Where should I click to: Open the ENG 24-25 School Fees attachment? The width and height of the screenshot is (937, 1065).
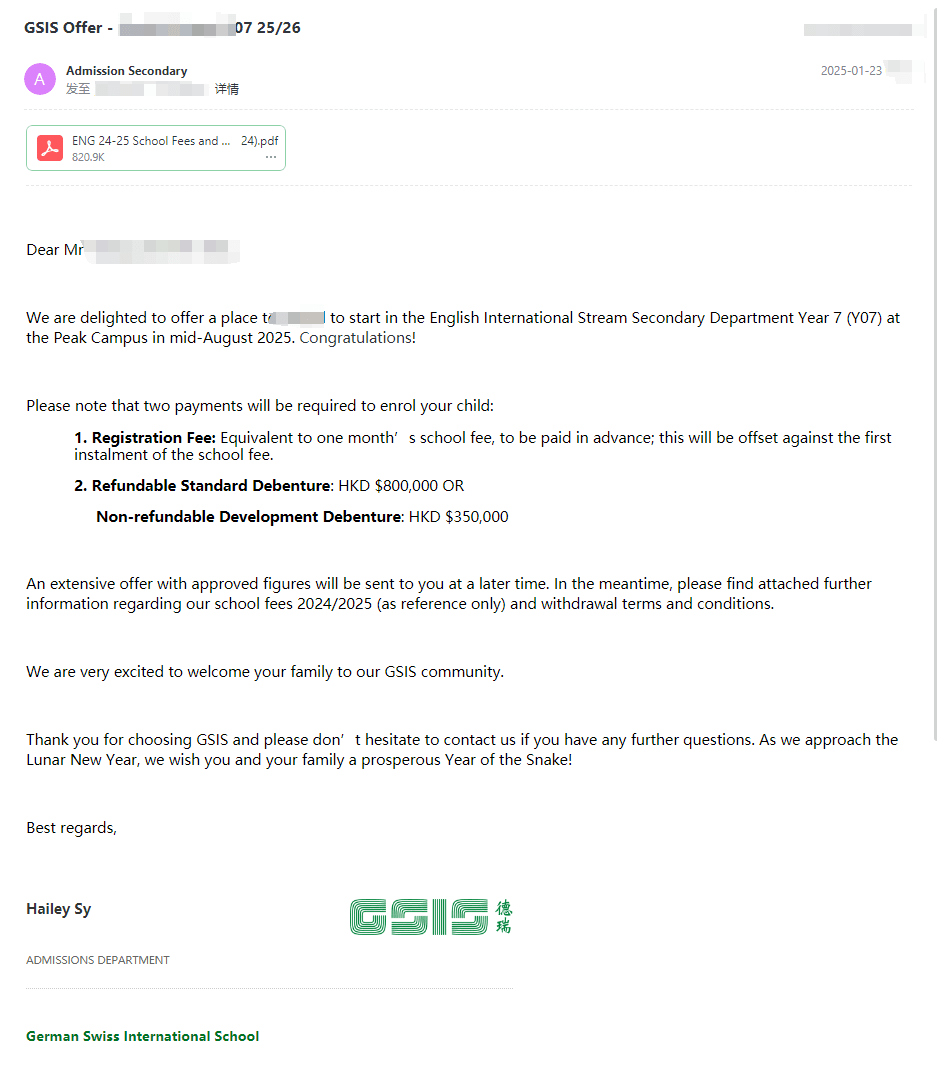pos(151,141)
